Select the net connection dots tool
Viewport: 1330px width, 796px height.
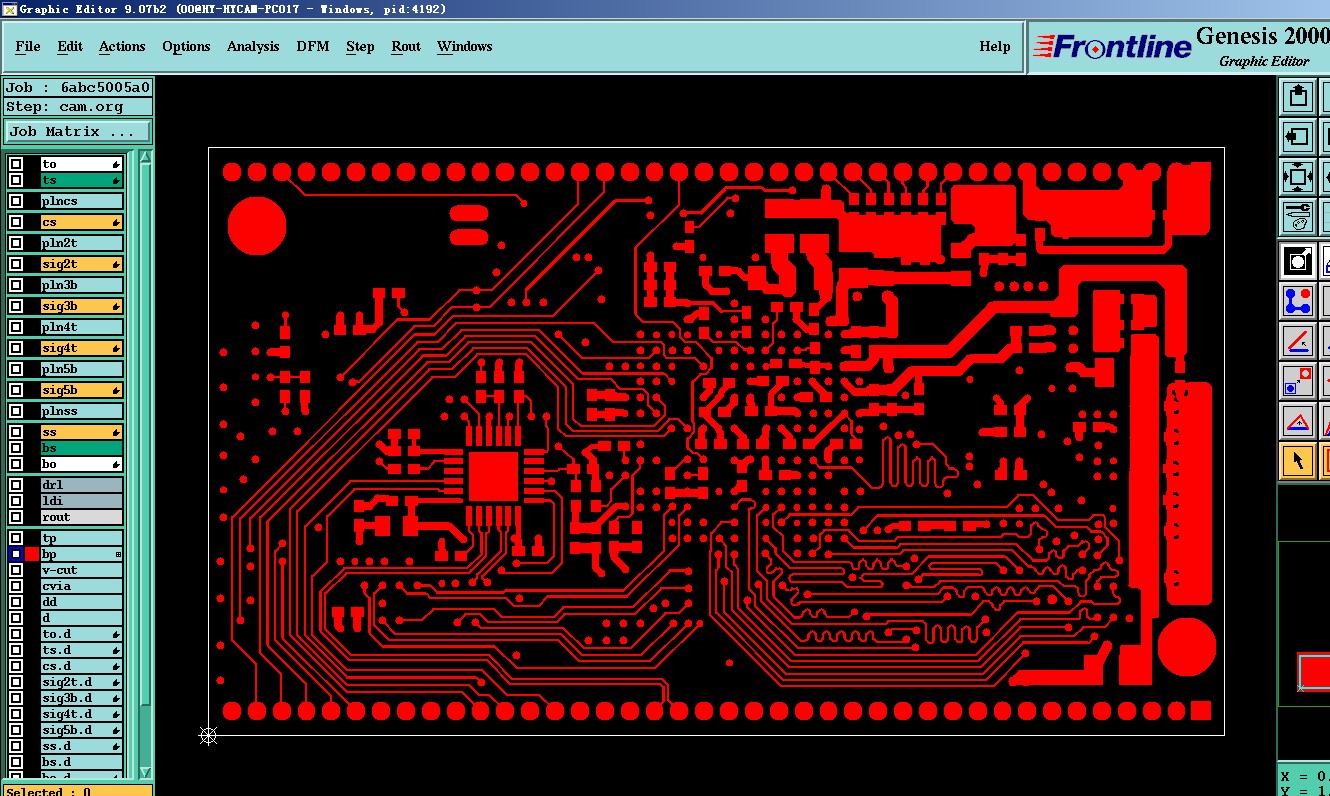[x=1298, y=300]
